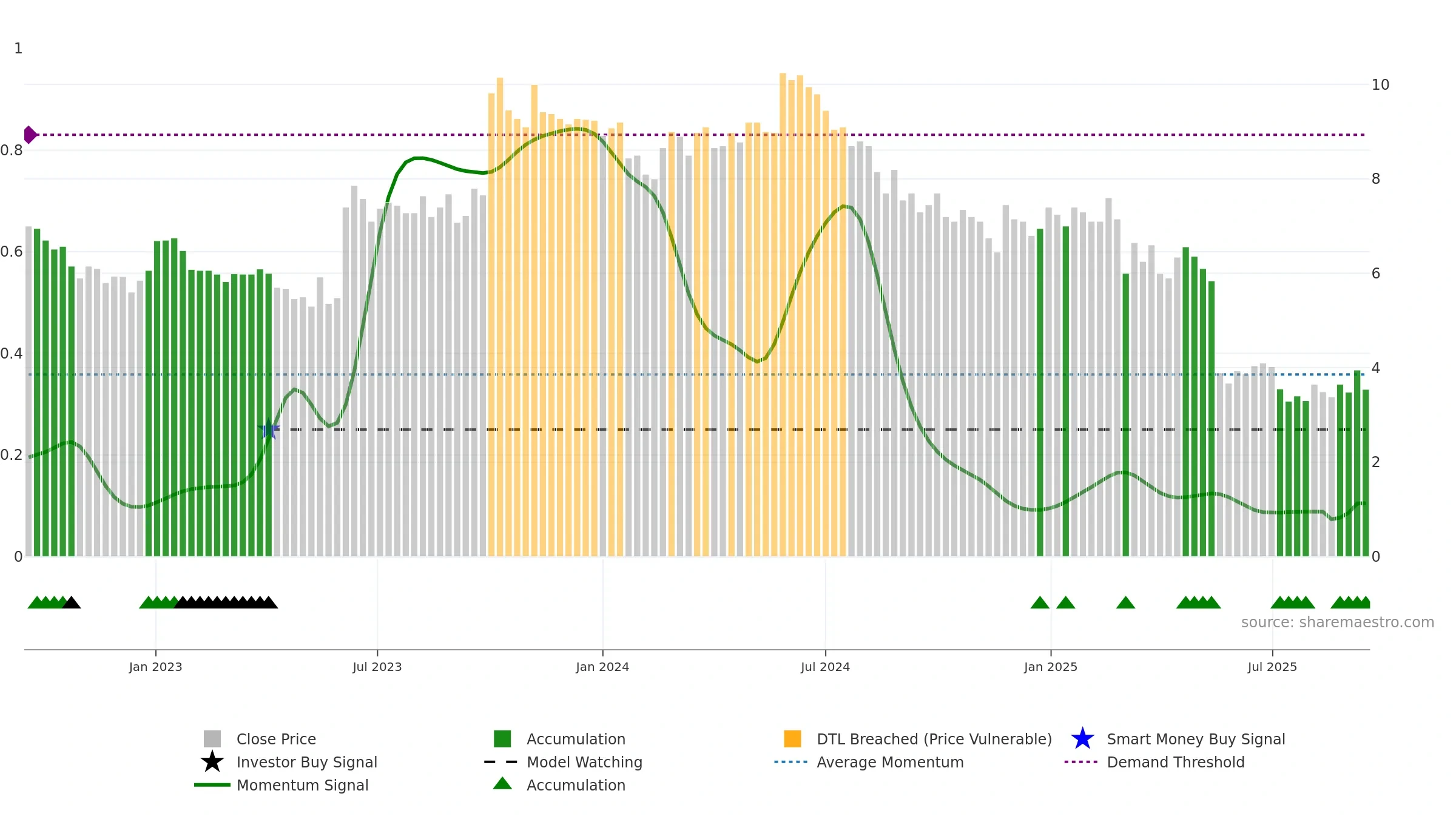Screen dimensions: 1456x819
Task: Click the Model Watching legend label
Action: (x=584, y=762)
